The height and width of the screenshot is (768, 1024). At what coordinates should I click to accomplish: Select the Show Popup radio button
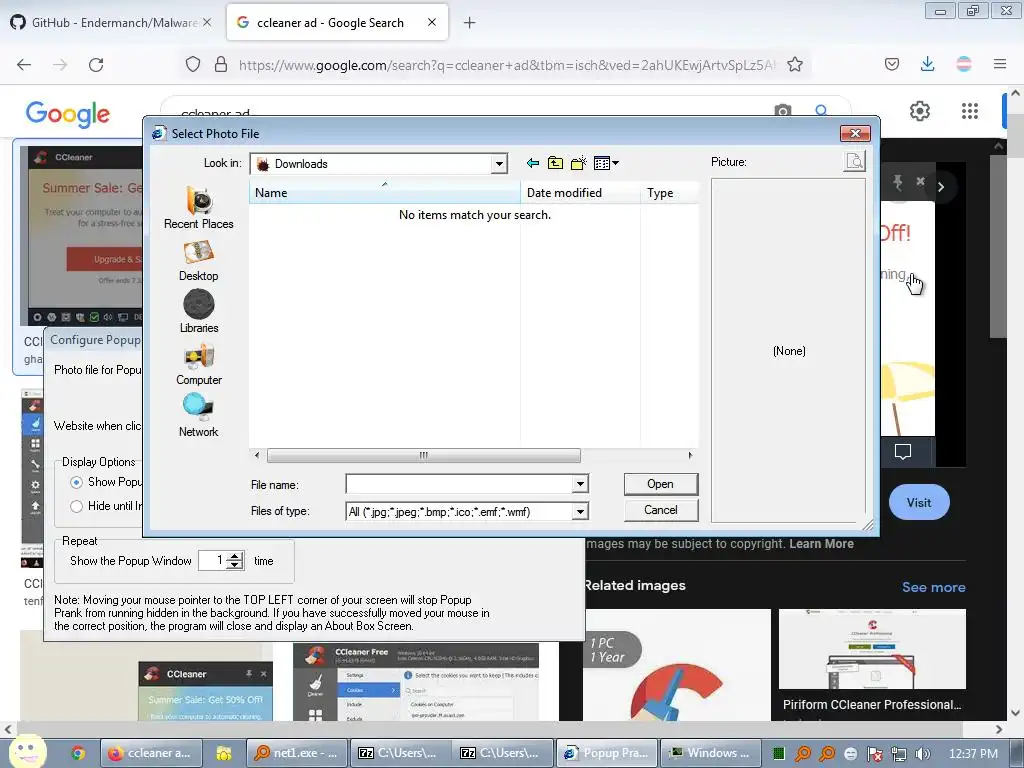pos(76,483)
